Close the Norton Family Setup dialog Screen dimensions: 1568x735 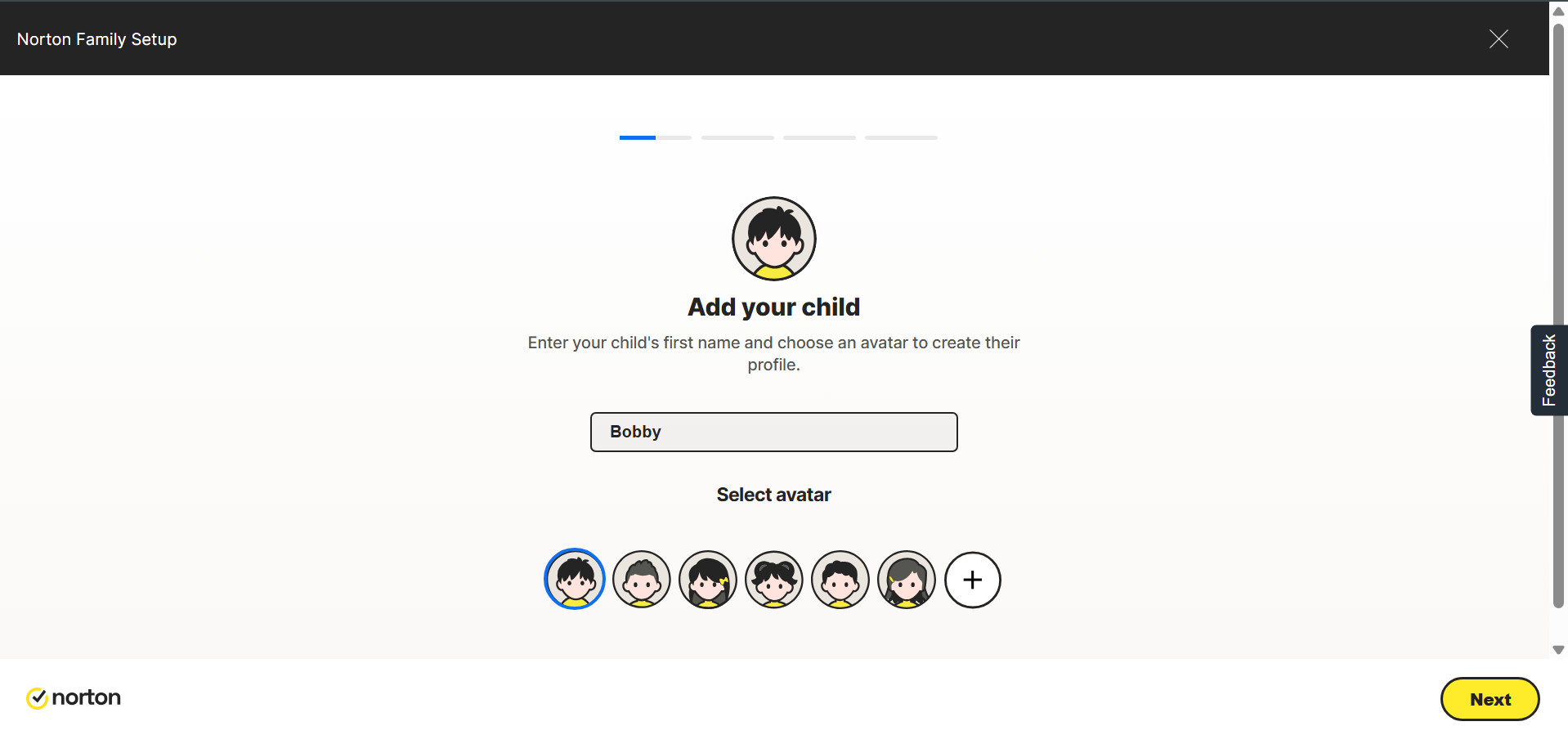(x=1499, y=38)
